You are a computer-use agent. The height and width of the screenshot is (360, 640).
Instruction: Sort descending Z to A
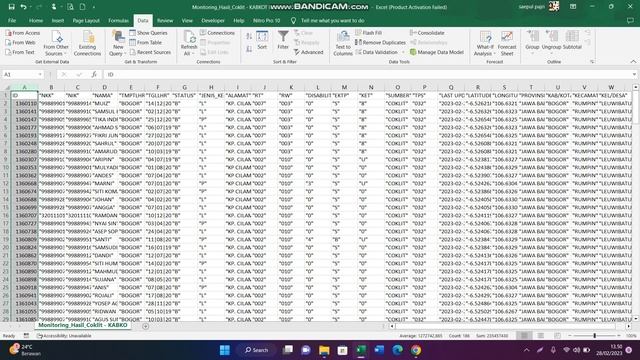point(249,49)
